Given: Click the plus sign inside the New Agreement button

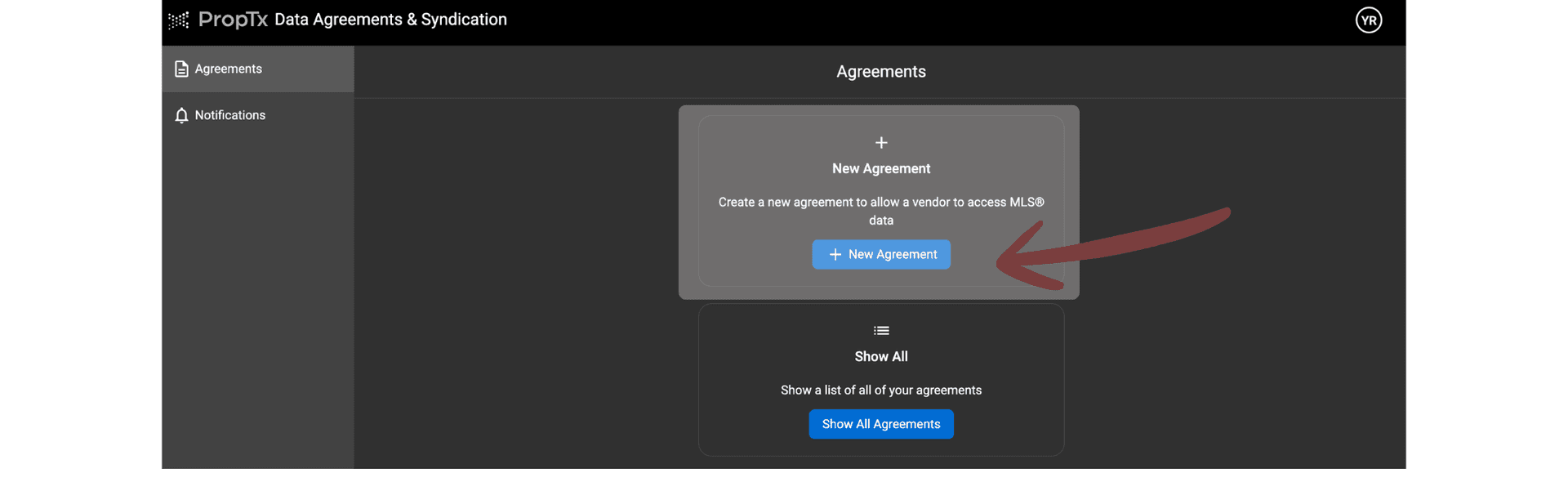Looking at the screenshot, I should click(834, 254).
